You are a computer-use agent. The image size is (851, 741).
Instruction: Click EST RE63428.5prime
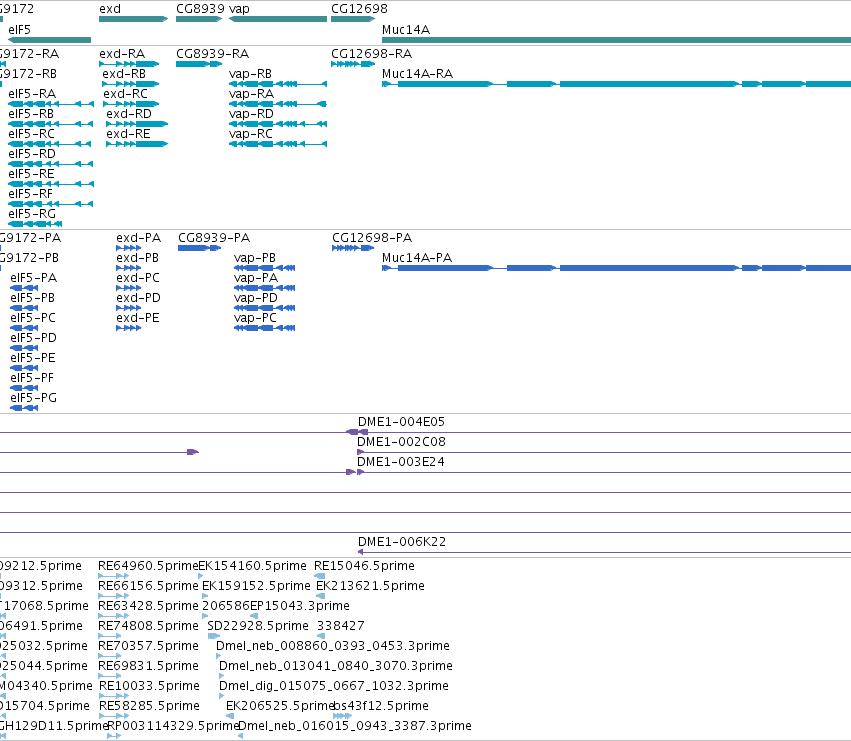click(x=148, y=607)
